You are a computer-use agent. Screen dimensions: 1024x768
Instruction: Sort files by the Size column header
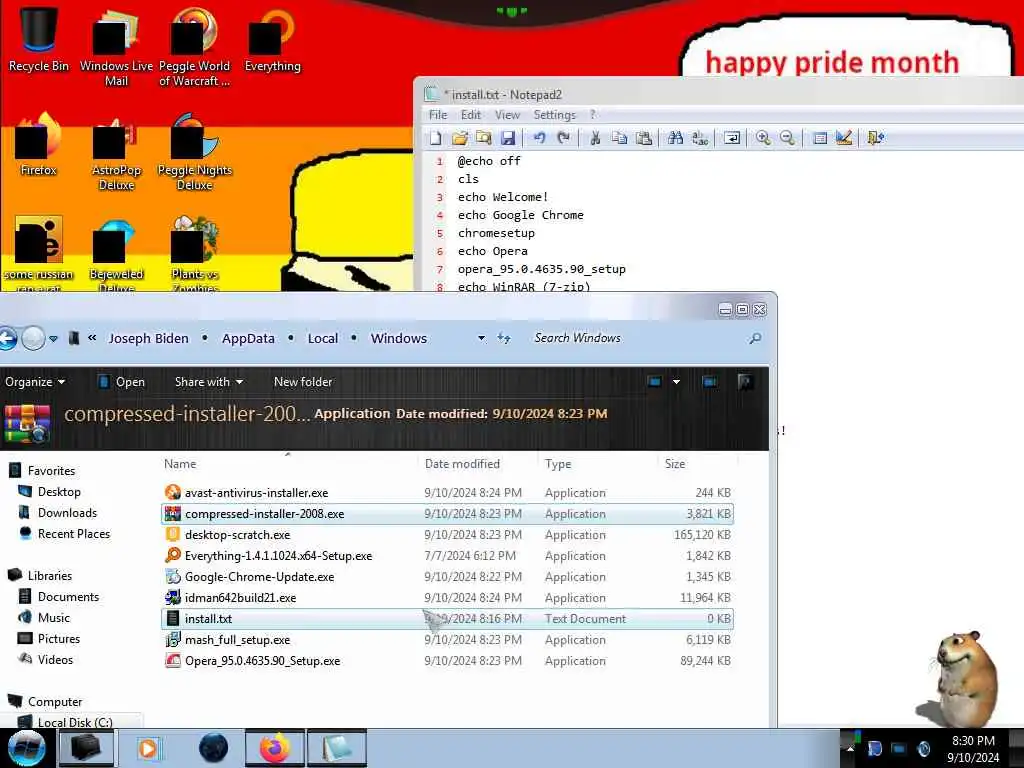(675, 464)
